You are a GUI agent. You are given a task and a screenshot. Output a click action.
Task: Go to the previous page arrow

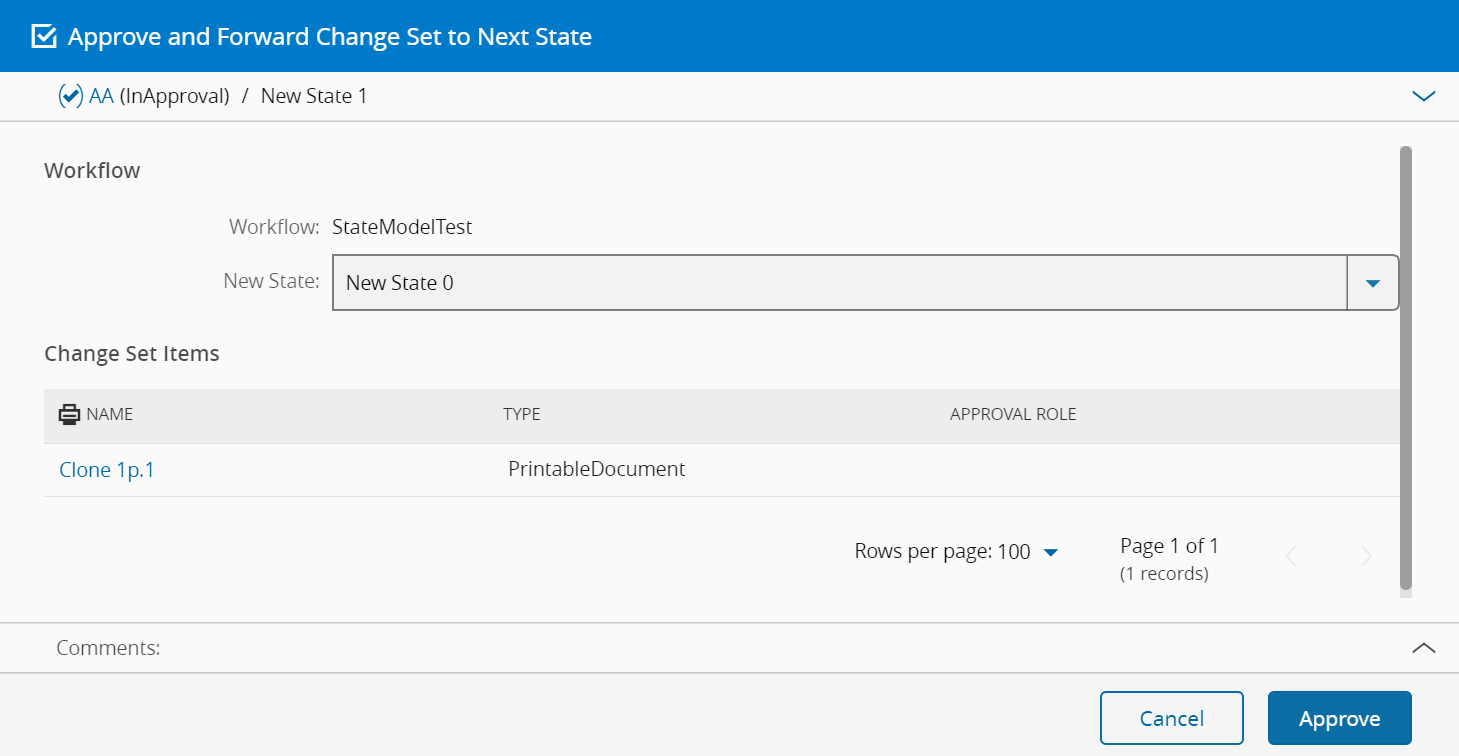pyautogui.click(x=1291, y=557)
